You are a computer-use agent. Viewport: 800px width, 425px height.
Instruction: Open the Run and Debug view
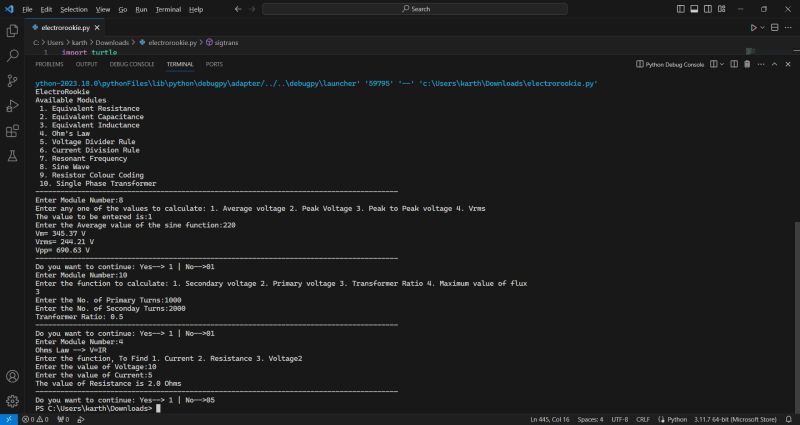[x=12, y=106]
